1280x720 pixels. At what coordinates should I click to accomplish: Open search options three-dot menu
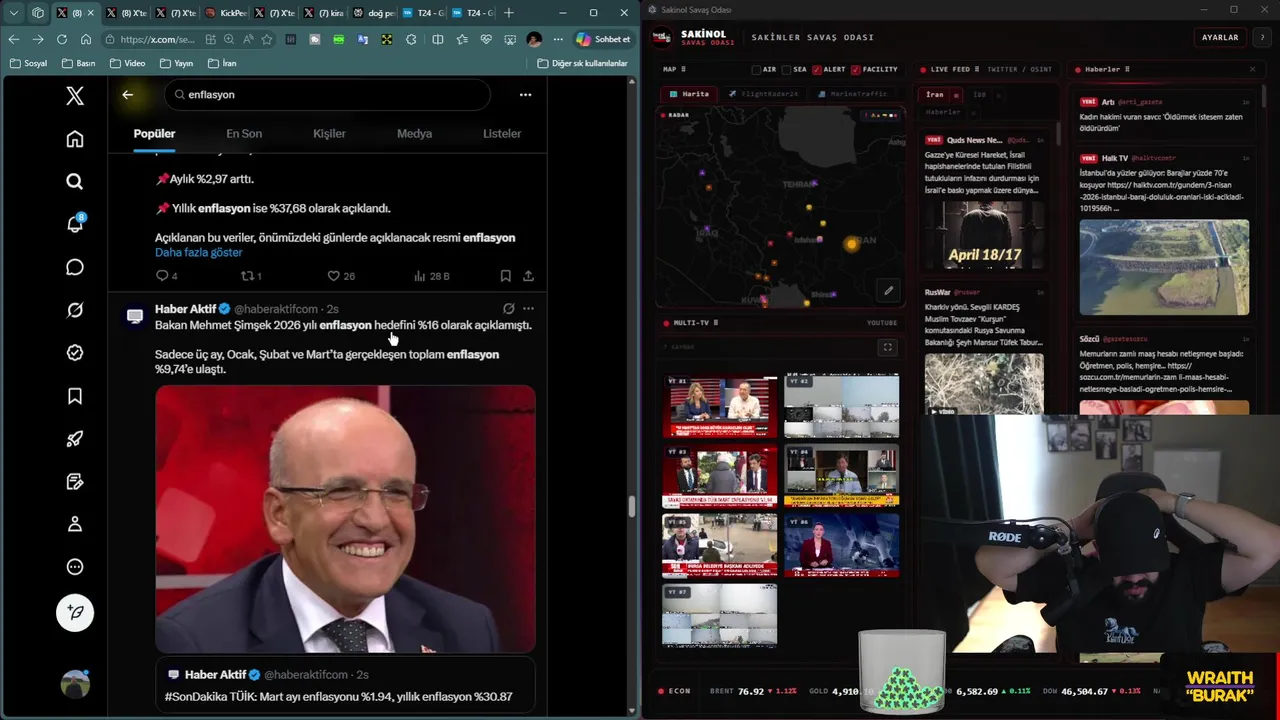525,95
